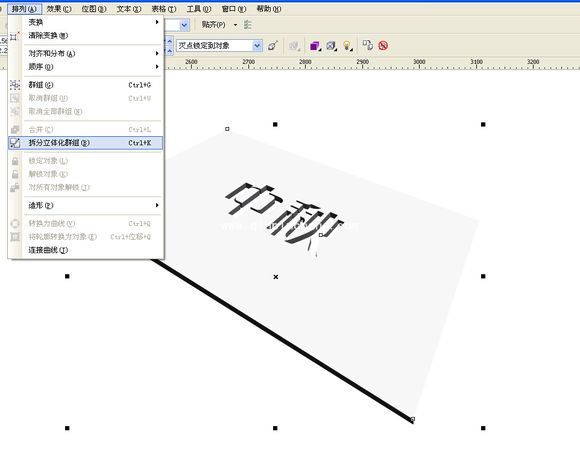The image size is (580, 452).
Task: Choose 连接曲线 (Join Curves) menu entry
Action: pos(85,250)
